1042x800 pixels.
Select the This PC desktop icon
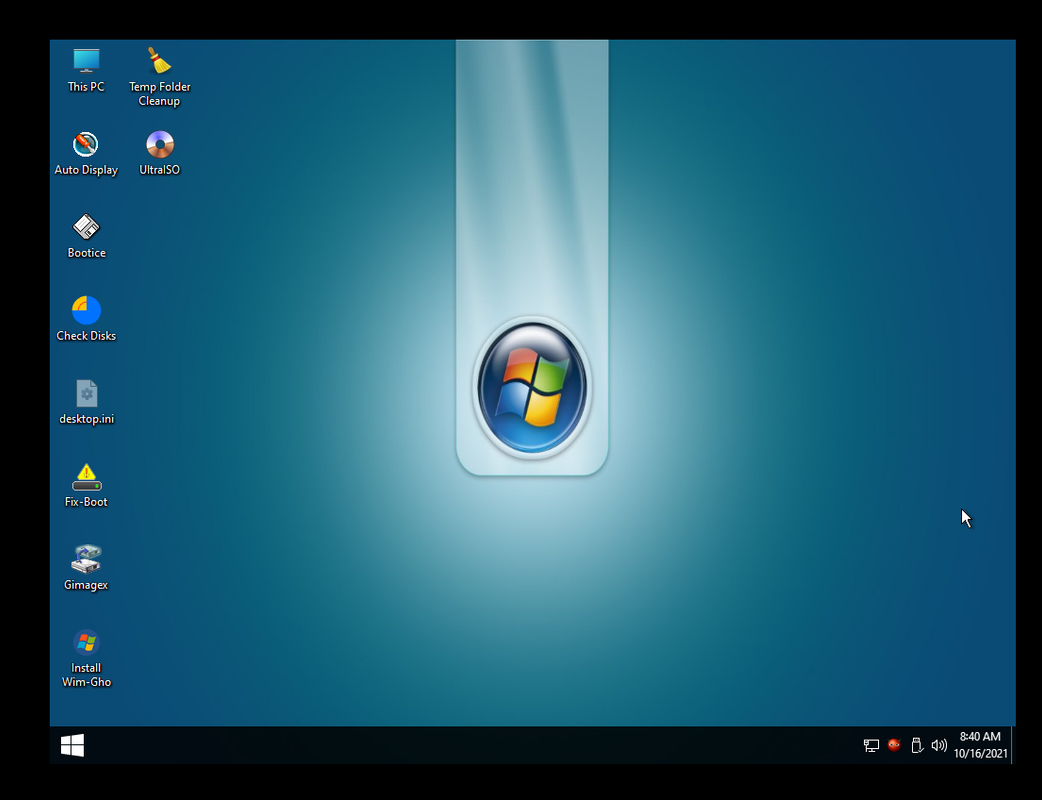click(86, 61)
